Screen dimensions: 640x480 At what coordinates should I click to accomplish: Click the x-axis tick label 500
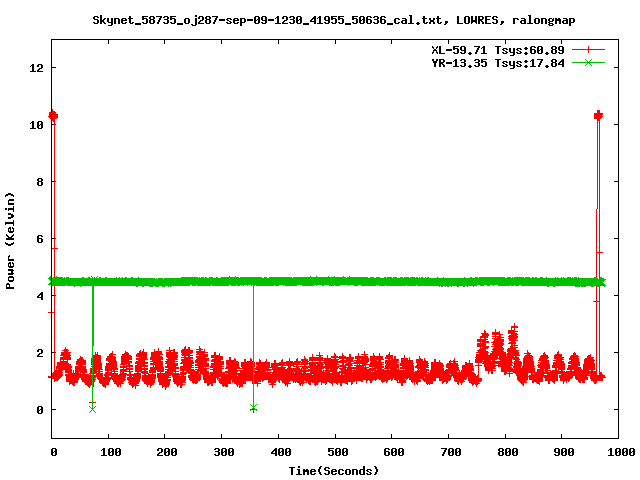pyautogui.click(x=338, y=452)
